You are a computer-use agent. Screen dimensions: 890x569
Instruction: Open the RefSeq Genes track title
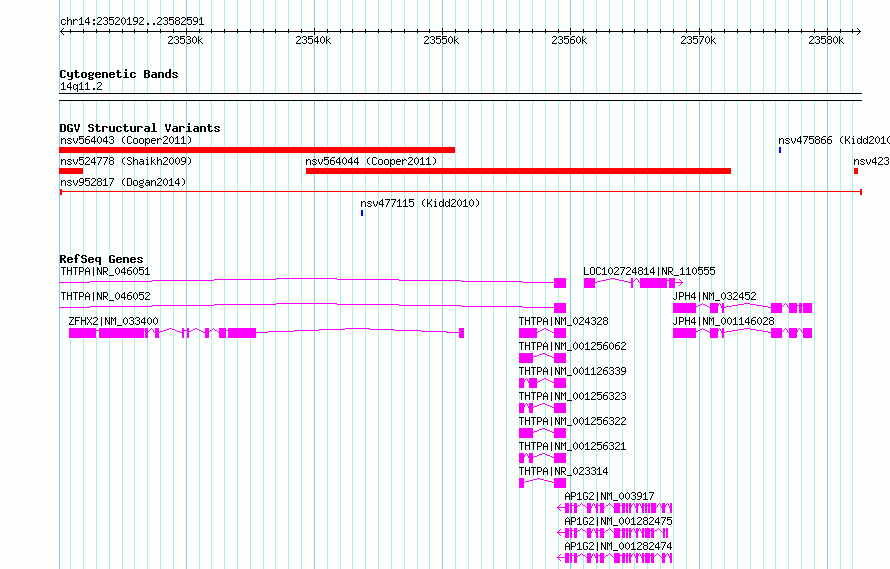pyautogui.click(x=101, y=259)
